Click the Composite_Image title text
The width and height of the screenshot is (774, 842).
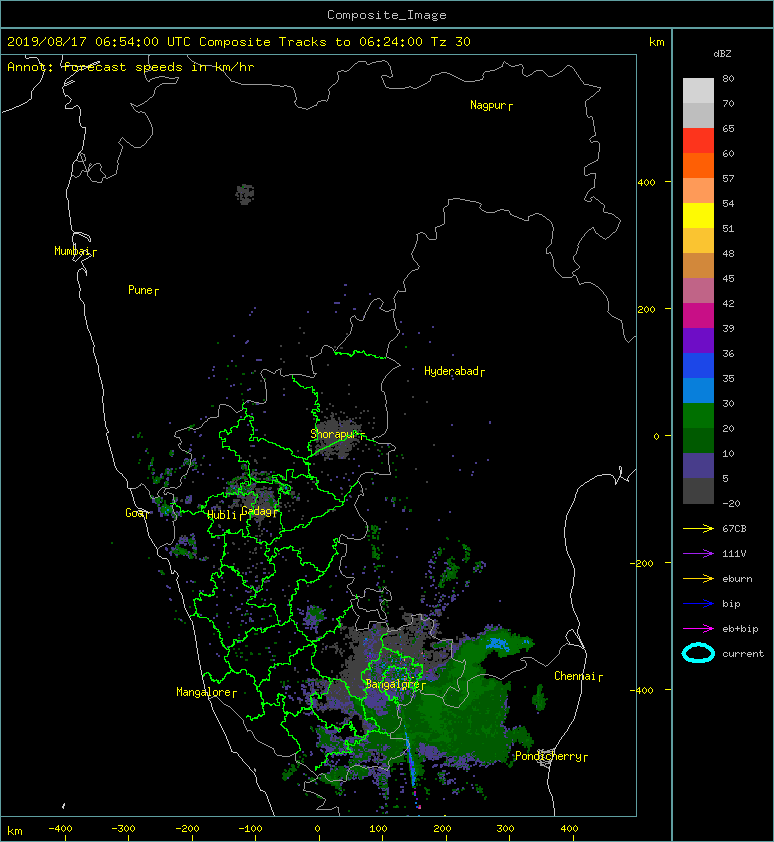click(387, 15)
